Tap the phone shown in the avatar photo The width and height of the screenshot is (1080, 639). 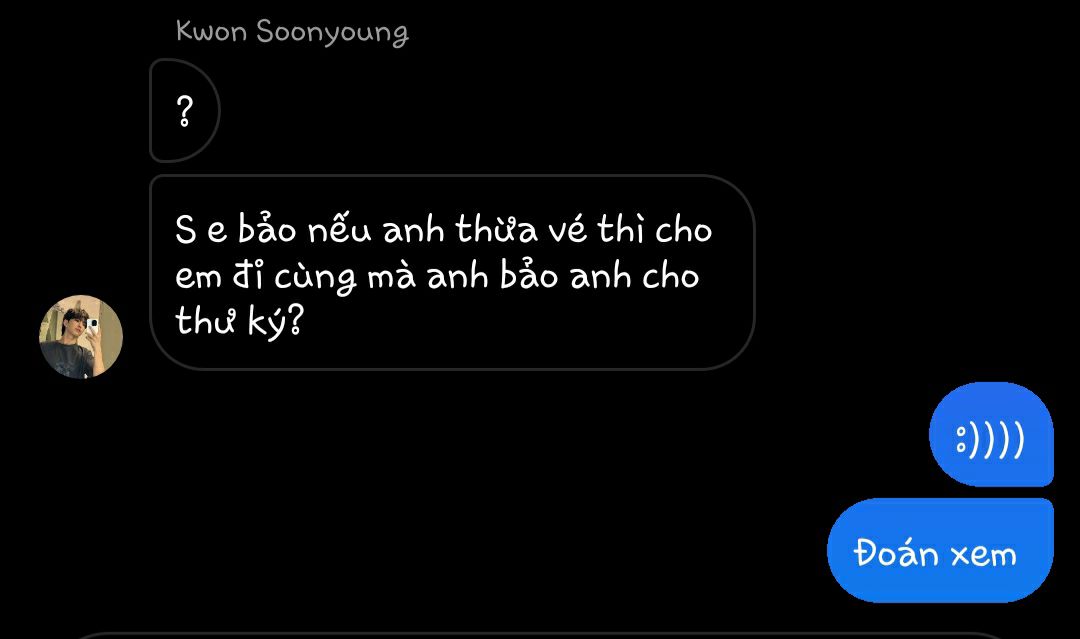click(x=92, y=326)
